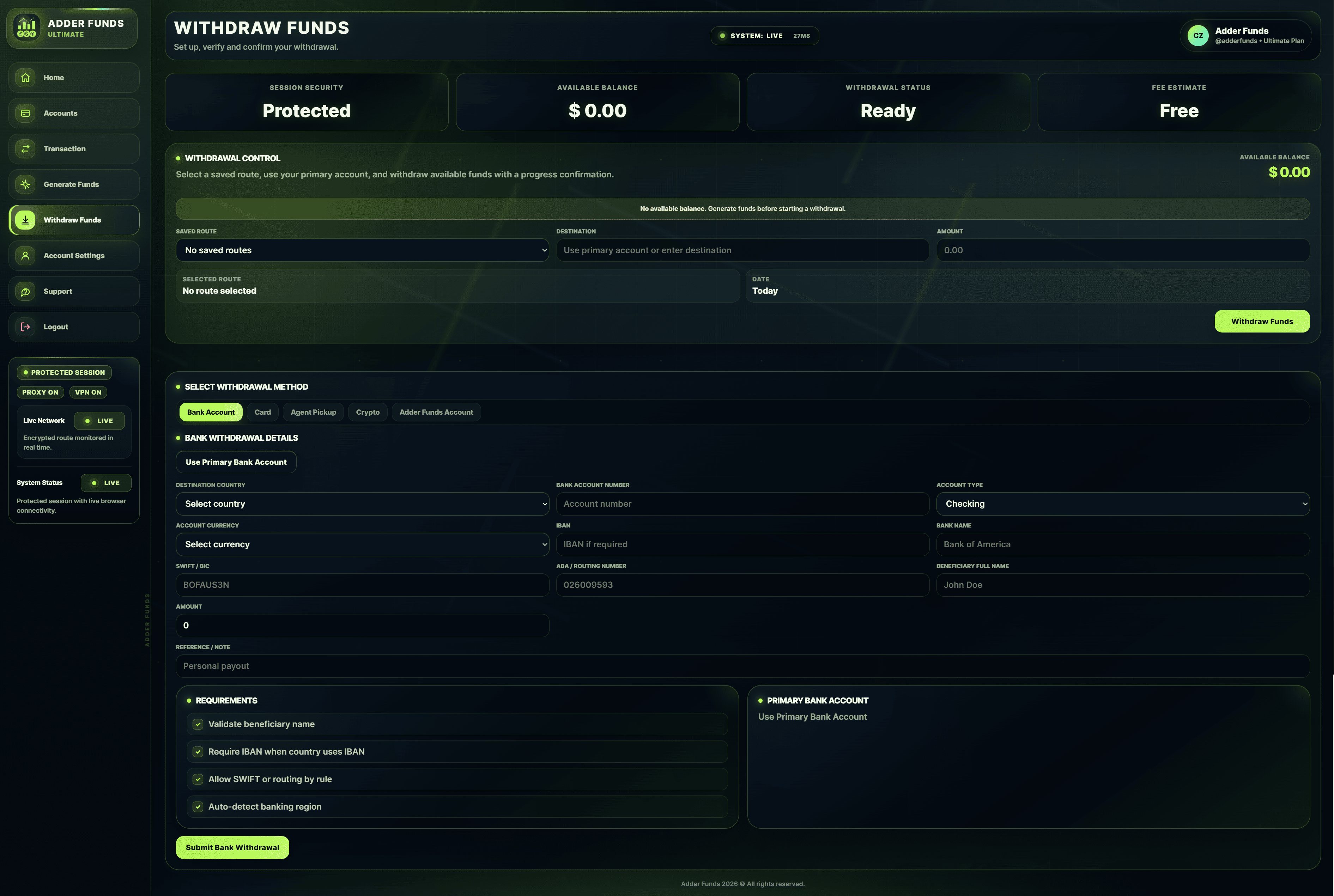
Task: Click the Withdraw Funds download icon
Action: pyautogui.click(x=25, y=220)
